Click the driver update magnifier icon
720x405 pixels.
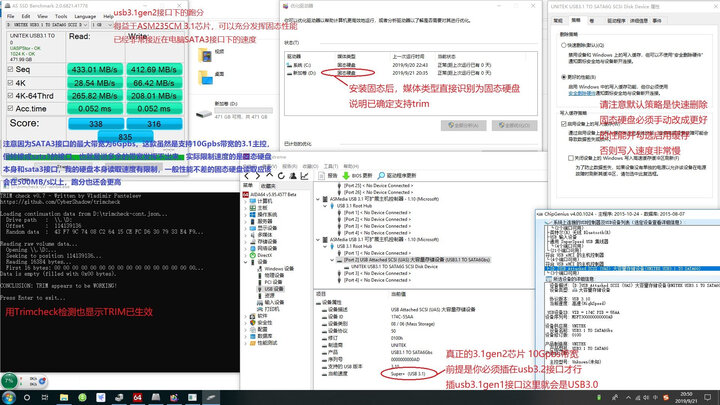tap(381, 176)
